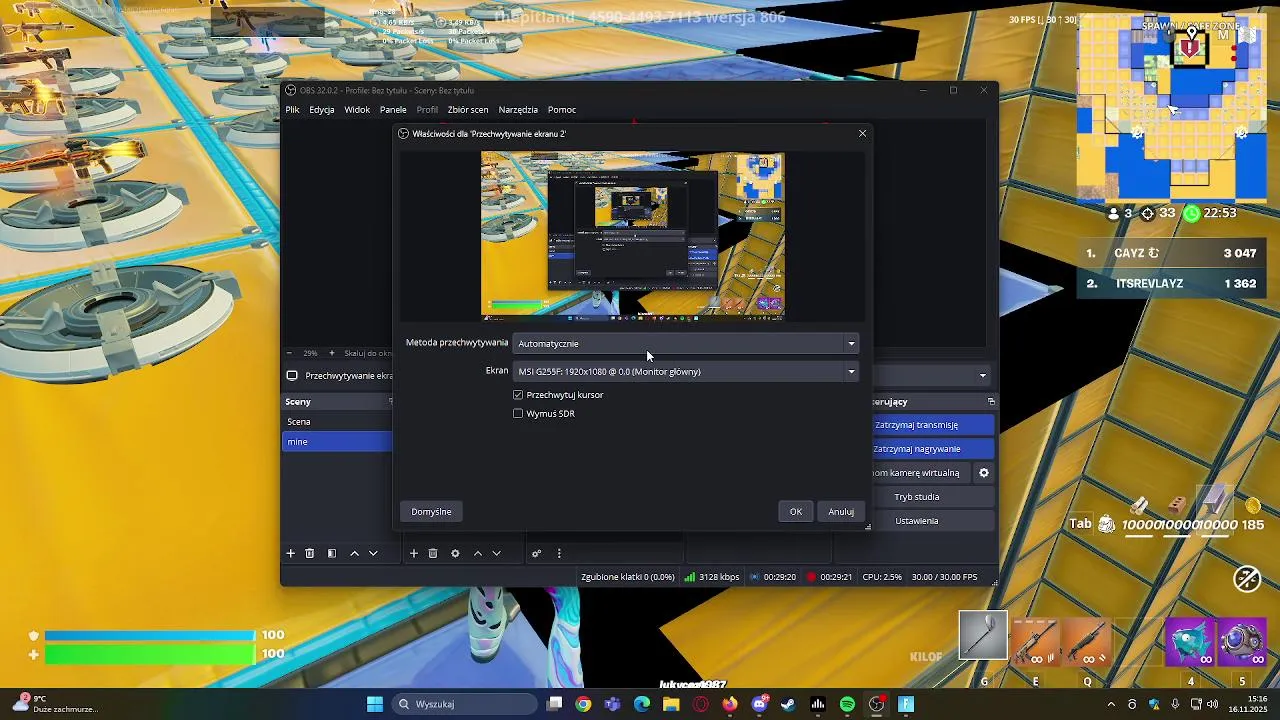Show hidden tray icons chevron
The height and width of the screenshot is (720, 1280).
coord(1110,704)
